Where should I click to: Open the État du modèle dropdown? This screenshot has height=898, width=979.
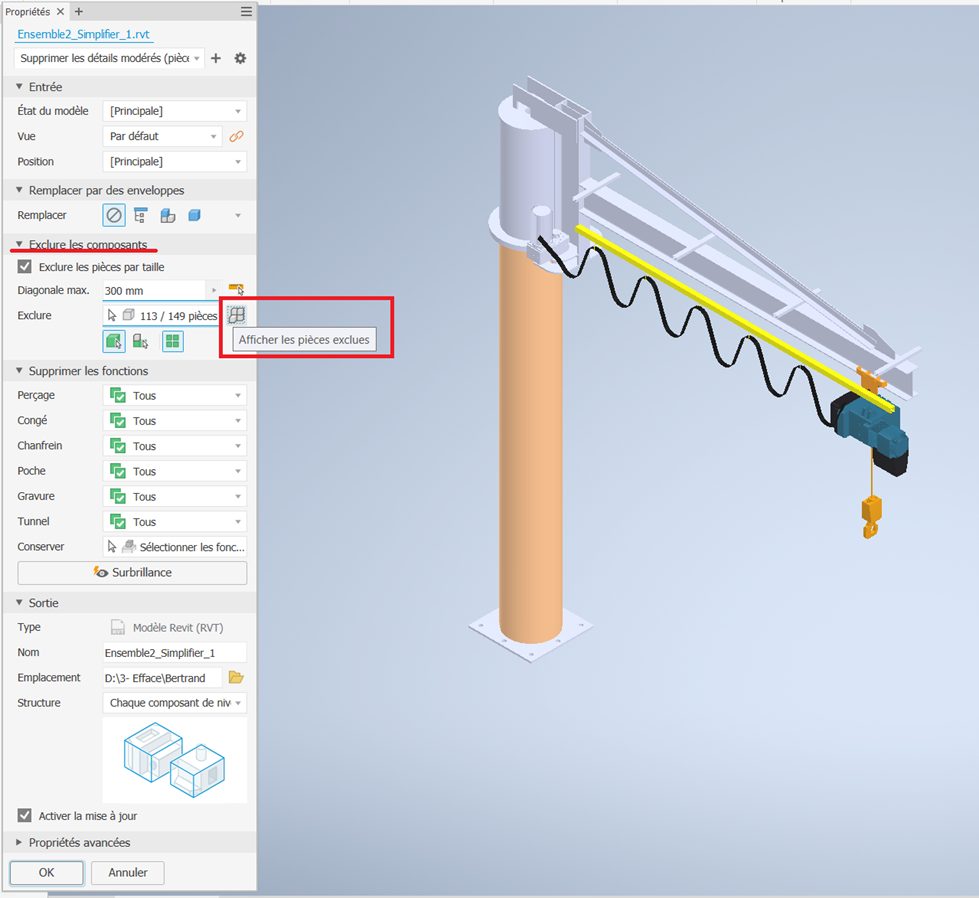tap(174, 111)
